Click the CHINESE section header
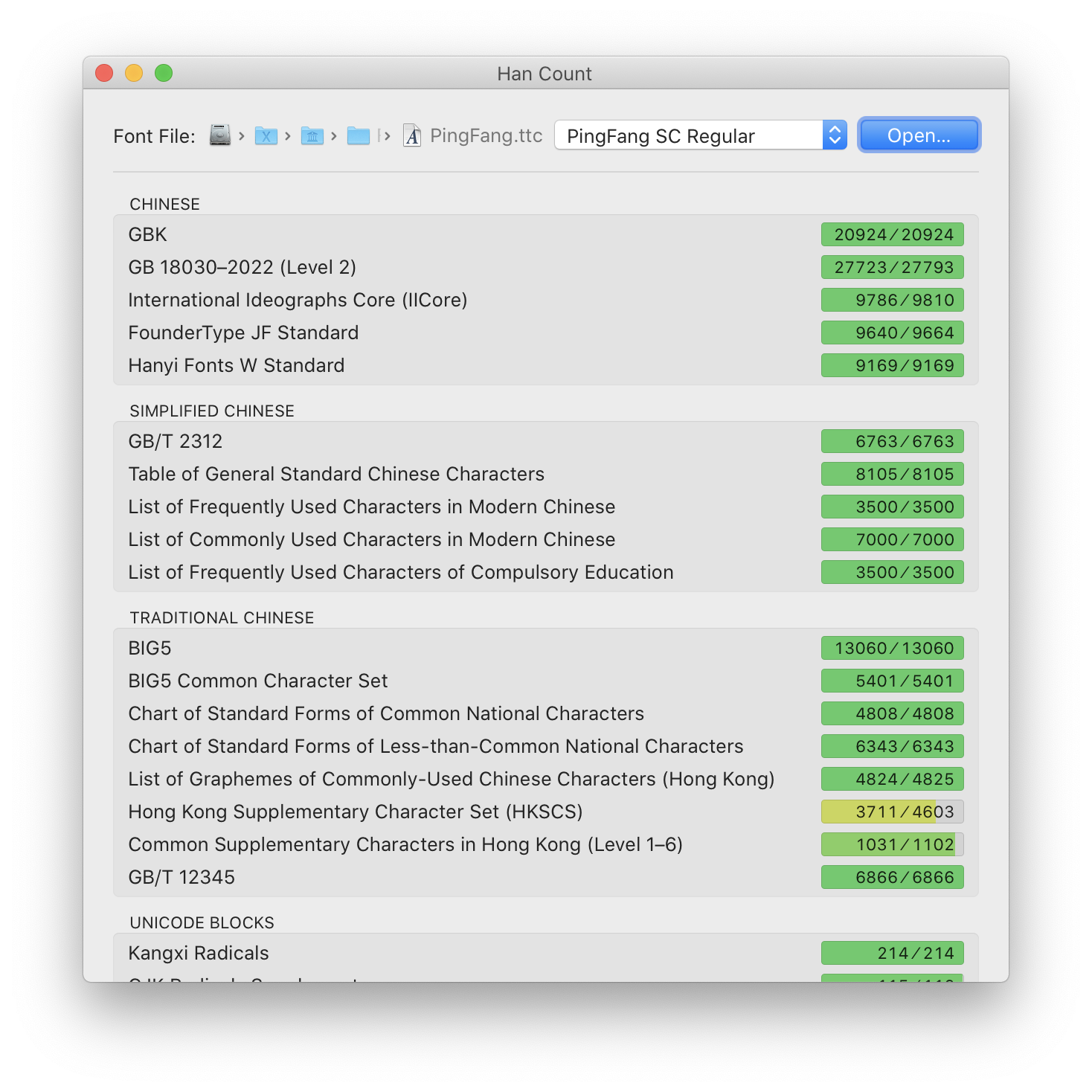This screenshot has height=1092, width=1092. [x=165, y=204]
